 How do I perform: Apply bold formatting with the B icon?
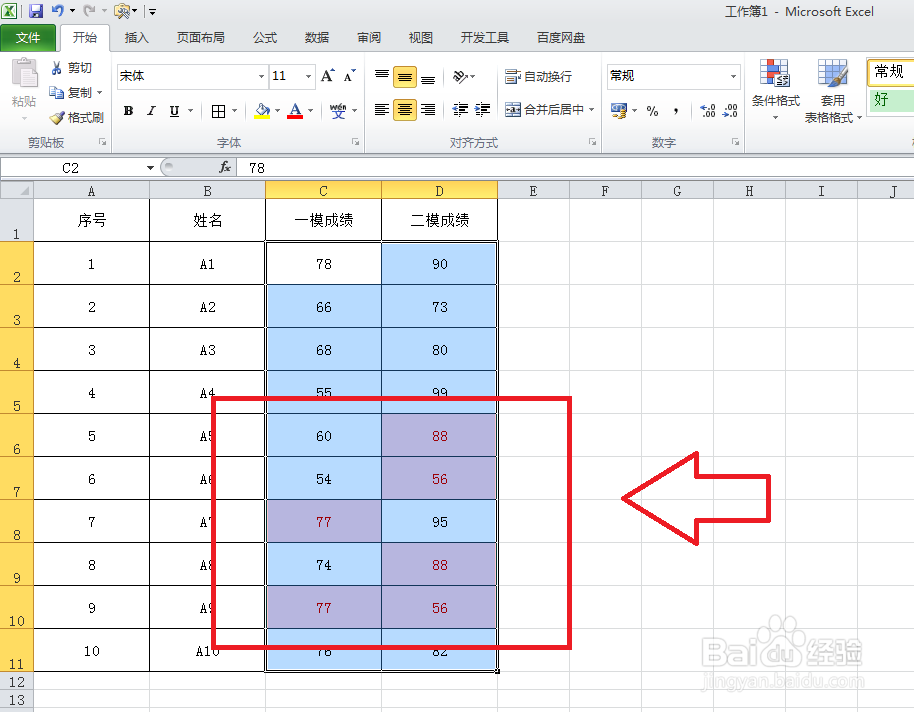[x=127, y=110]
